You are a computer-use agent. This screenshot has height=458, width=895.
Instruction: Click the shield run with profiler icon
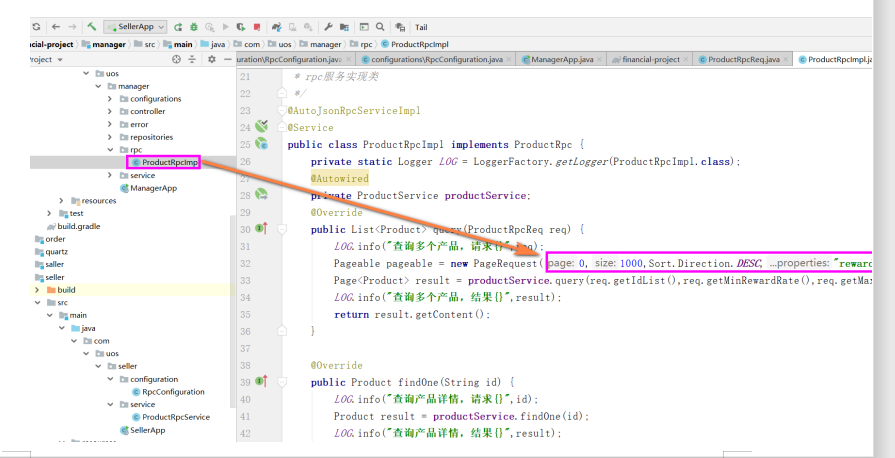click(241, 27)
